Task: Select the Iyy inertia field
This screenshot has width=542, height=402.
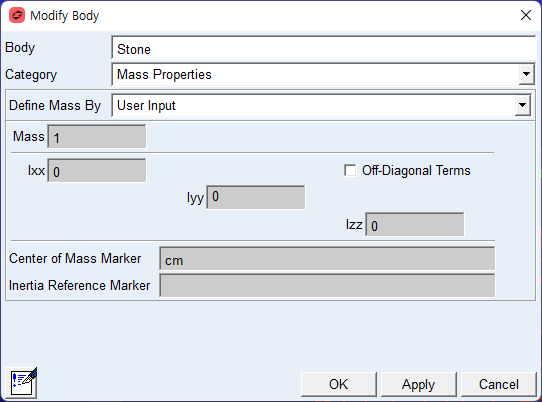Action: point(256,197)
